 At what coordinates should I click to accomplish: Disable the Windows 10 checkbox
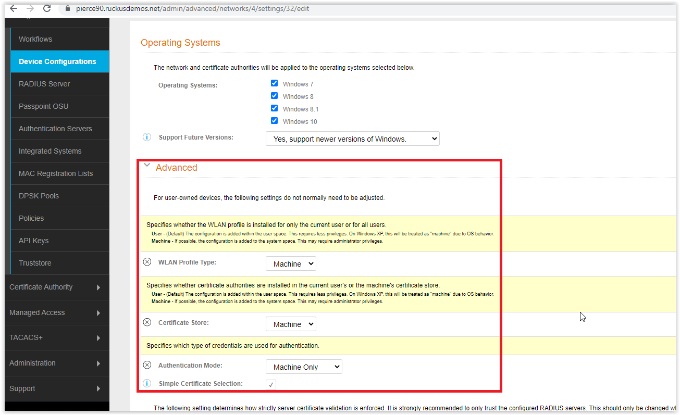(275, 121)
